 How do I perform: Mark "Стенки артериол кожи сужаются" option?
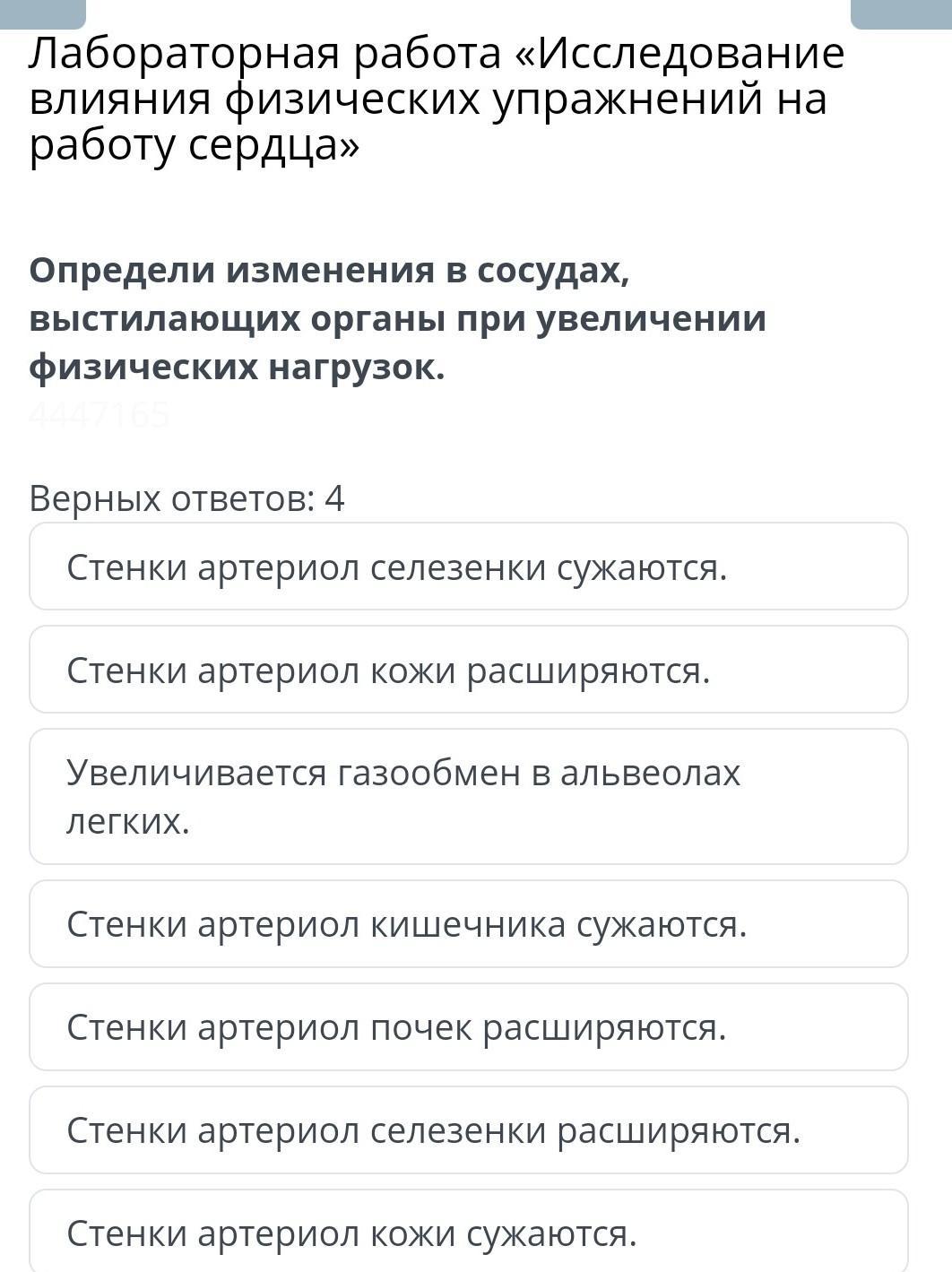(x=468, y=1233)
